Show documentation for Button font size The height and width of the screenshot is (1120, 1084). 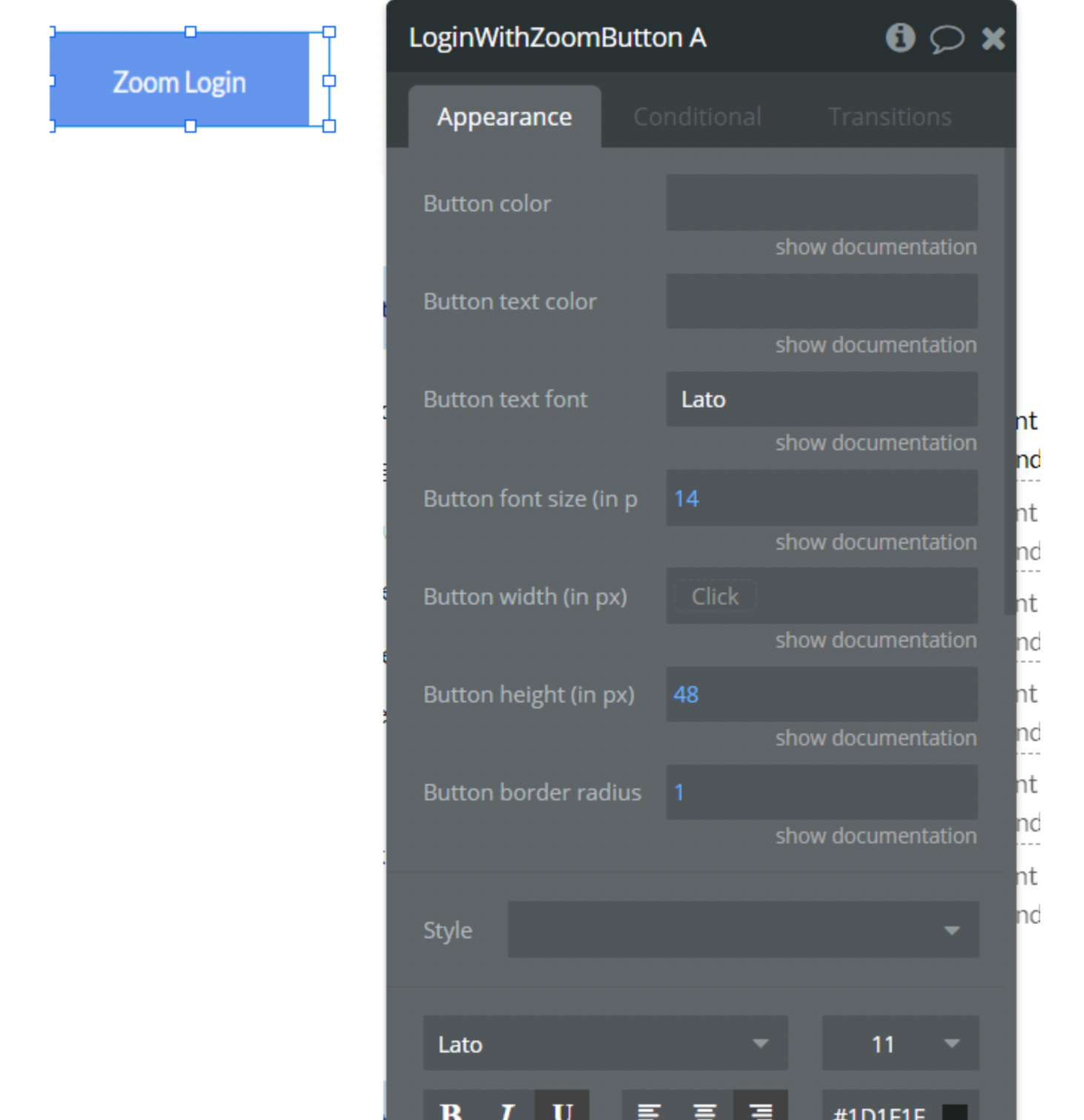click(x=876, y=542)
